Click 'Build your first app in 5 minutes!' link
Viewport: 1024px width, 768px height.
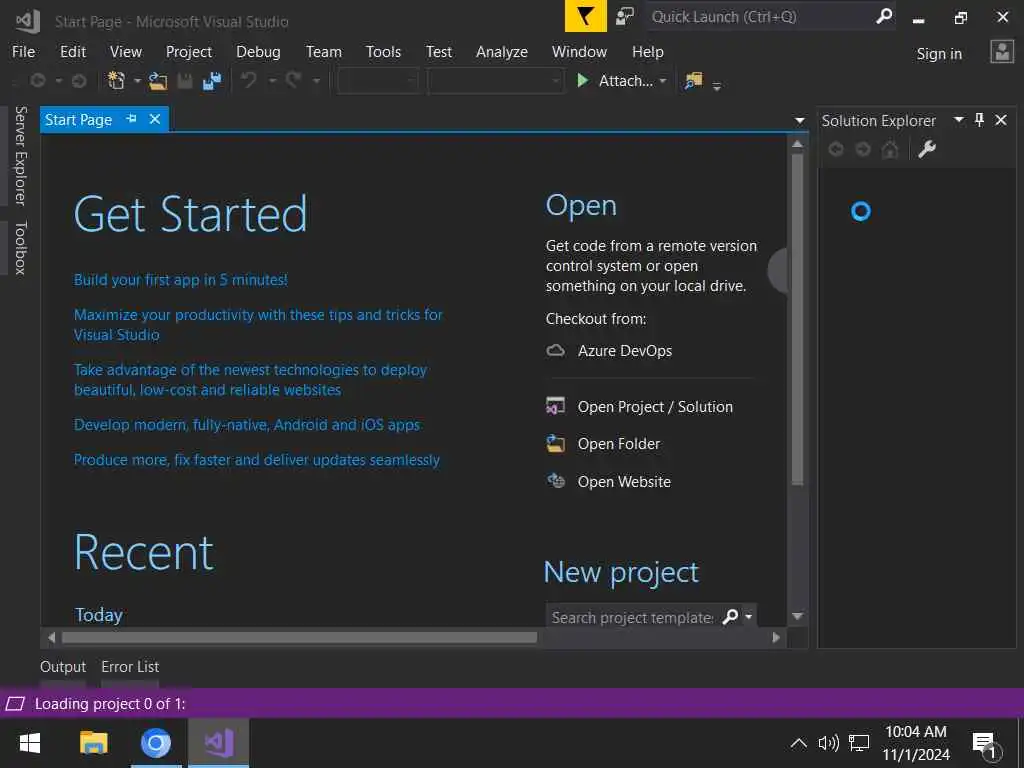tap(180, 280)
